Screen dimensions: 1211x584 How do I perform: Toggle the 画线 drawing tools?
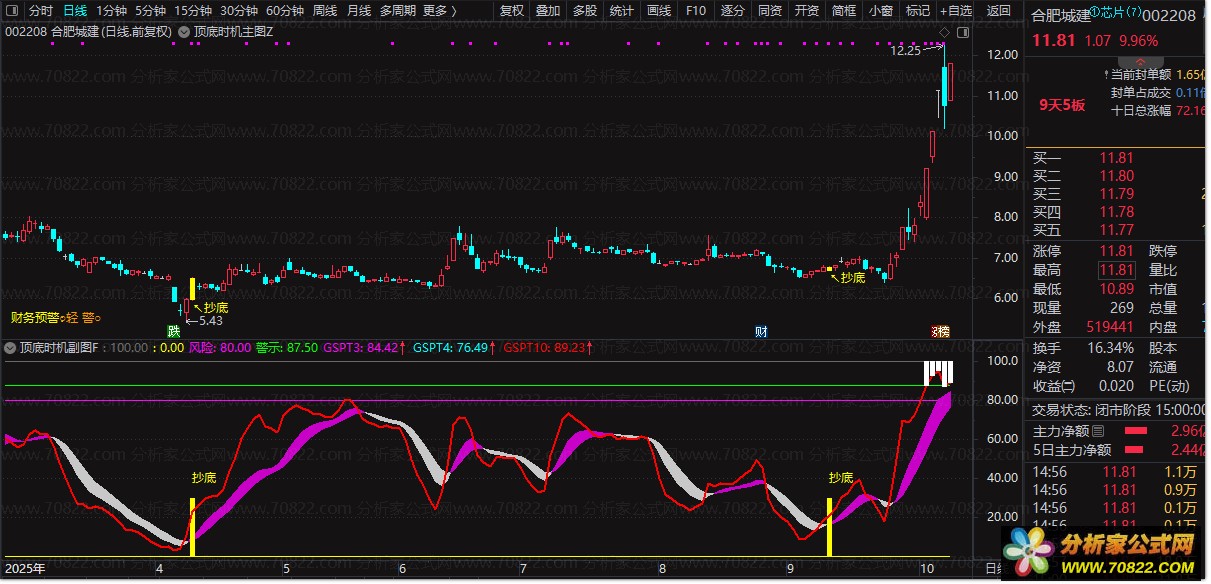659,11
